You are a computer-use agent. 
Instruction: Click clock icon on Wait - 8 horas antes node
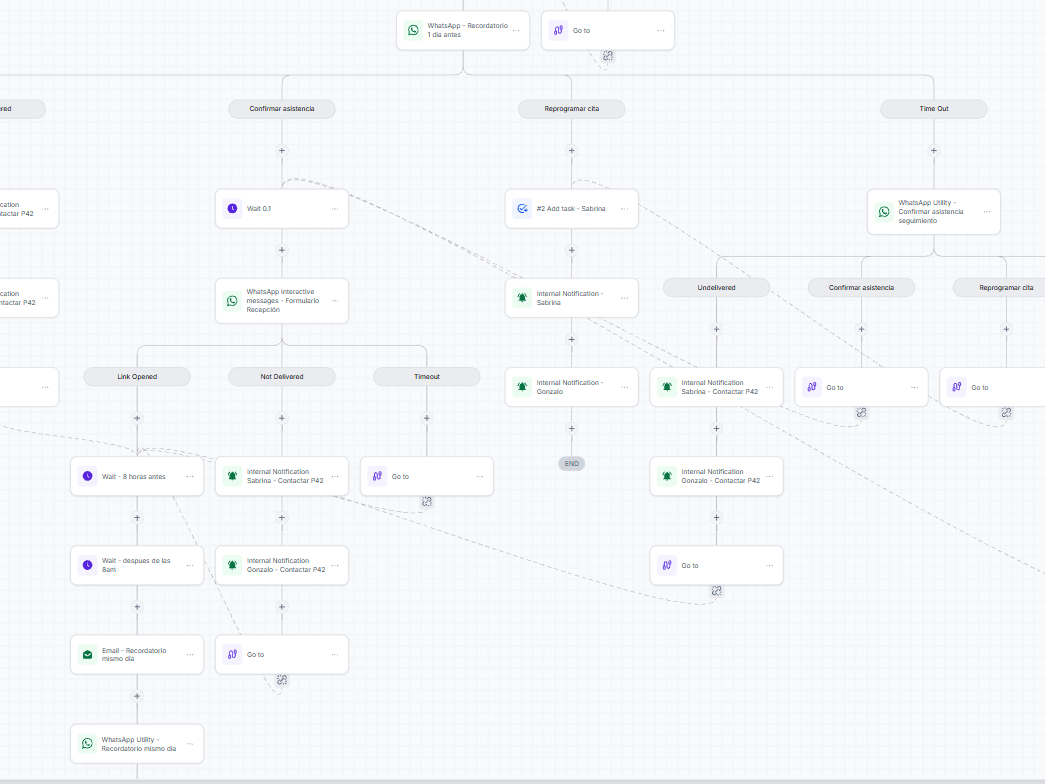coord(87,476)
